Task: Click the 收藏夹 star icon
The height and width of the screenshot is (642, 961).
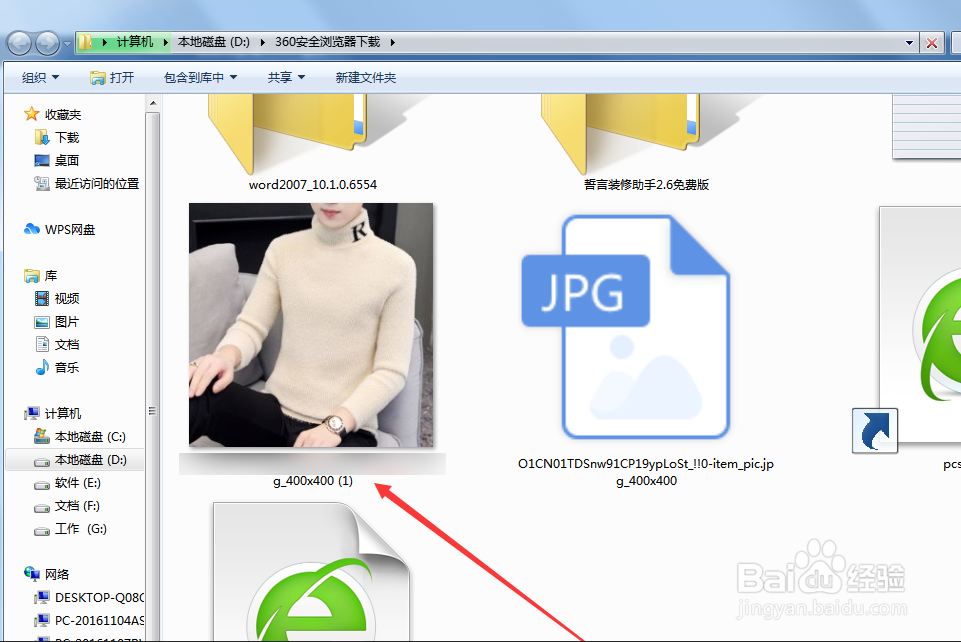Action: point(31,114)
